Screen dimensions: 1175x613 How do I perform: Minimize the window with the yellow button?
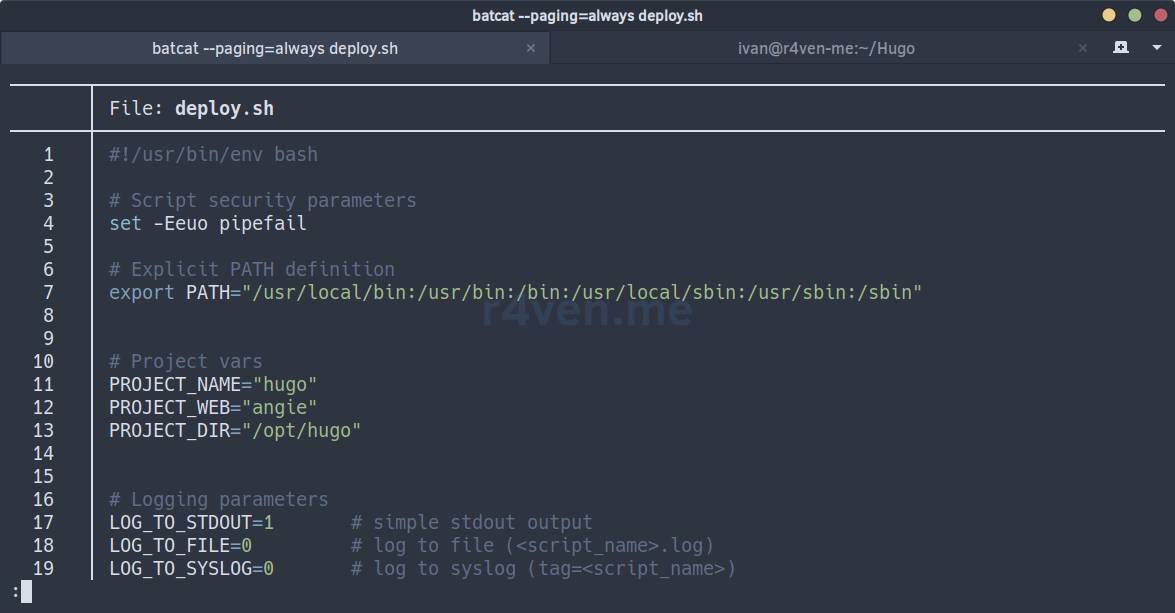[x=1109, y=15]
